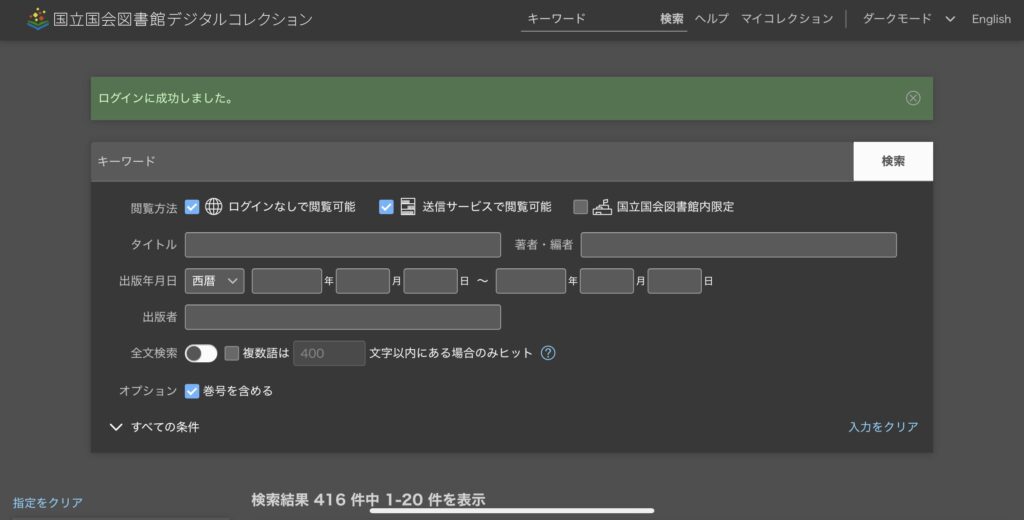Uncheck 巻号を含める option
The height and width of the screenshot is (520, 1024).
click(192, 391)
